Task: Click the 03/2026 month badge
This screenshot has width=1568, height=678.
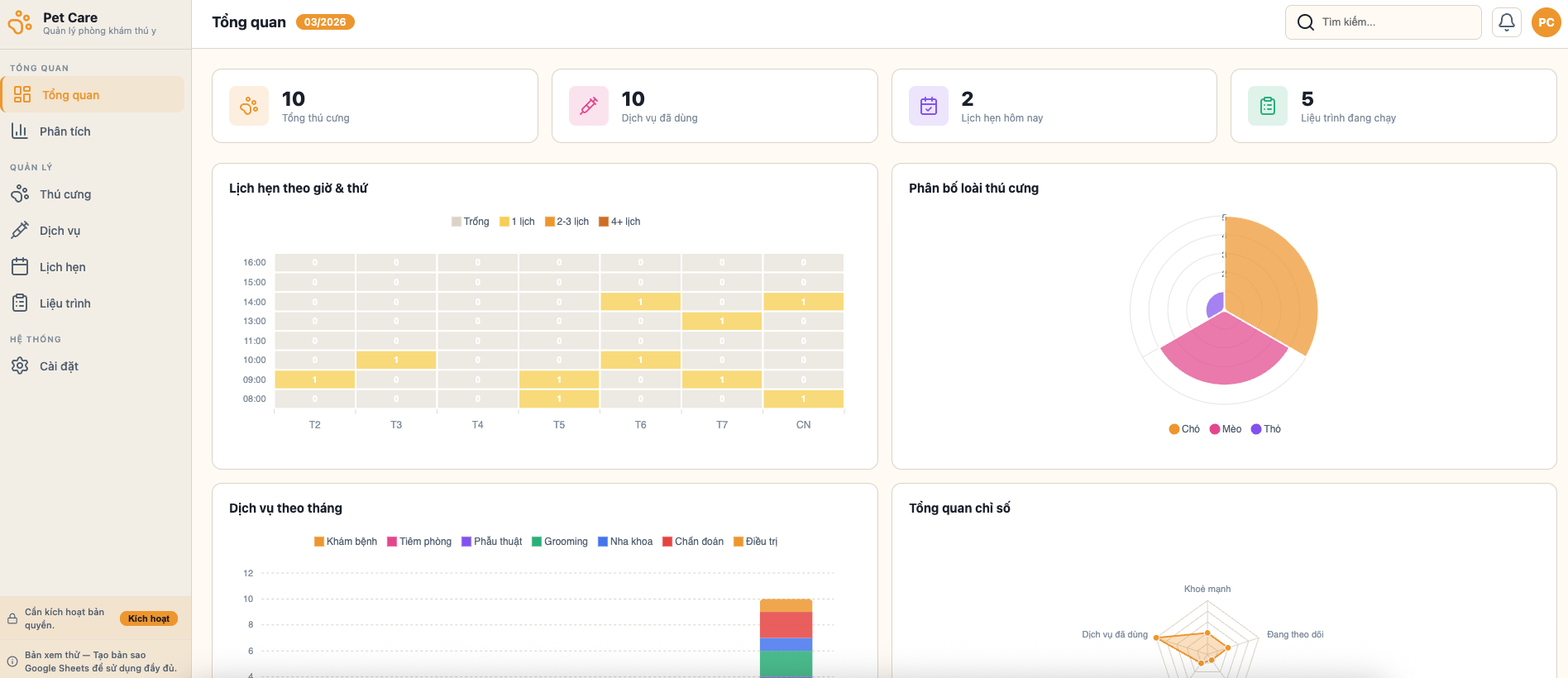Action: pyautogui.click(x=325, y=22)
